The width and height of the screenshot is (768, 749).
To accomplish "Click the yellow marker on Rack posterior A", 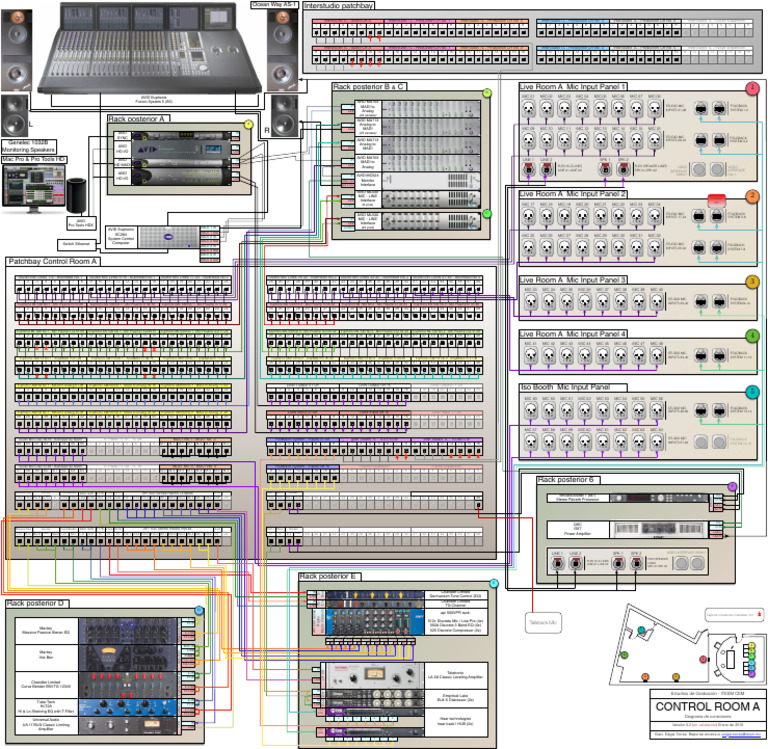I will click(x=248, y=124).
